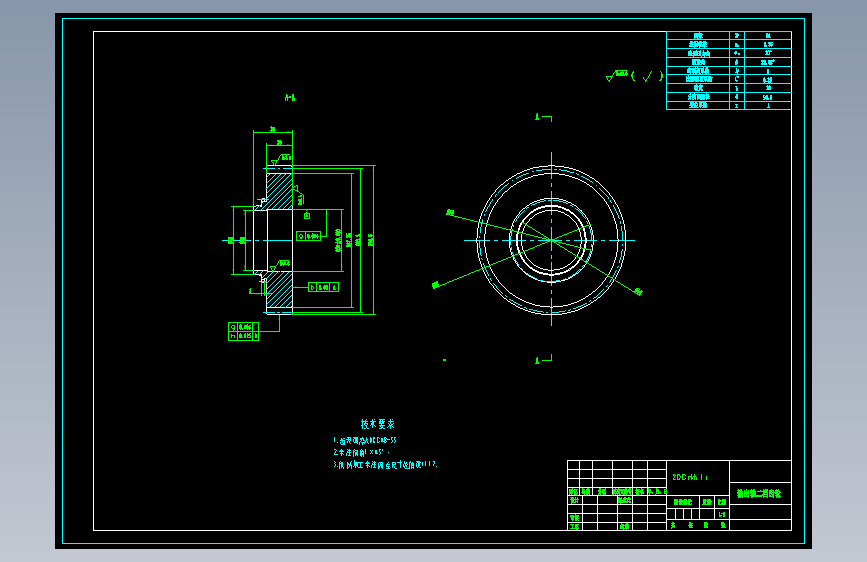Select the circle-symbol tolerance frame near the bore

point(309,236)
